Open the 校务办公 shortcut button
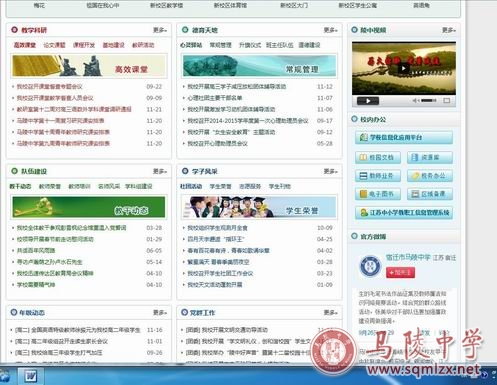This screenshot has width=497, height=385. 430,176
